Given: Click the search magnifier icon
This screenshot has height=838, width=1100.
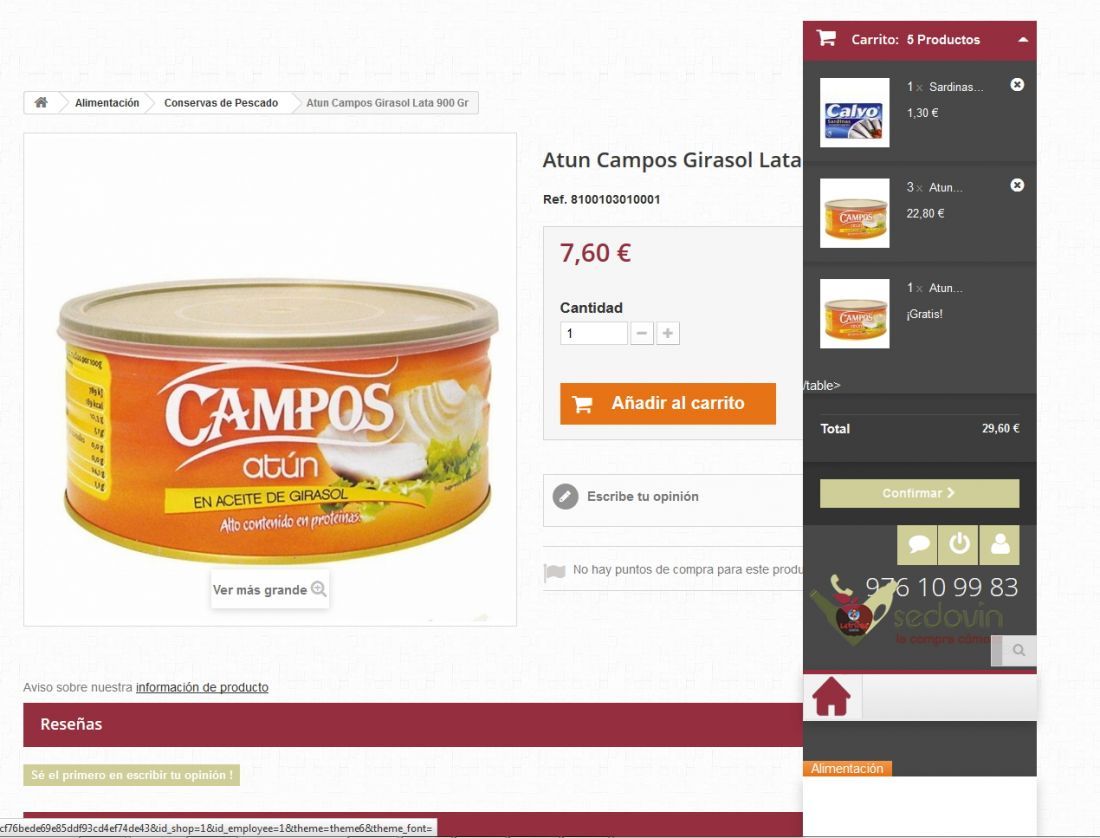Looking at the screenshot, I should point(1019,650).
